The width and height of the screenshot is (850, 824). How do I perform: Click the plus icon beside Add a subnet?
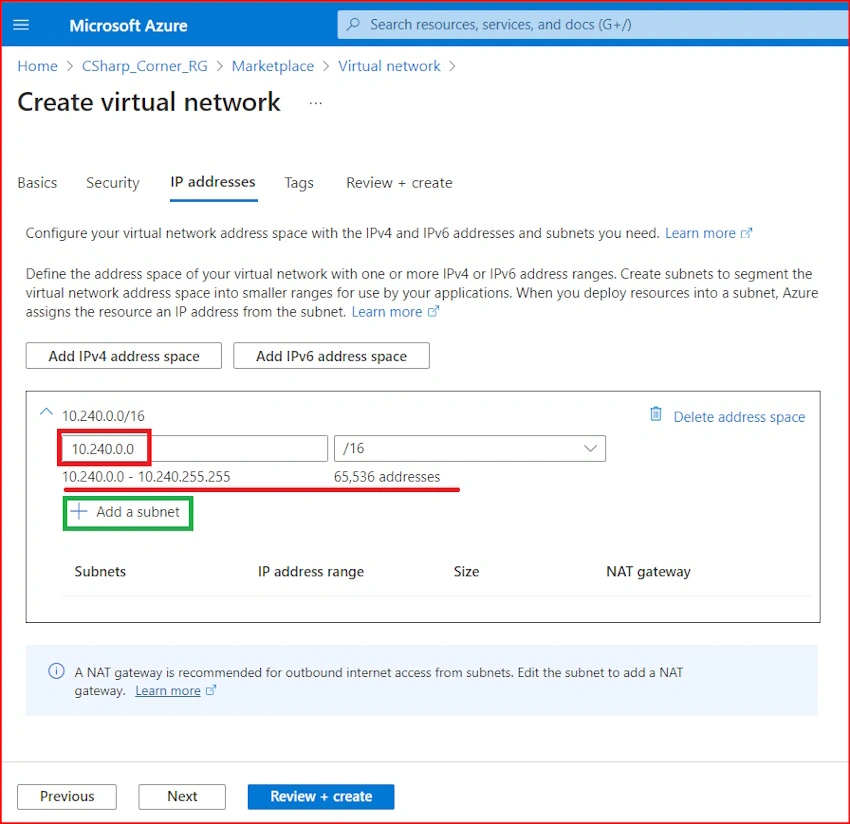[79, 511]
